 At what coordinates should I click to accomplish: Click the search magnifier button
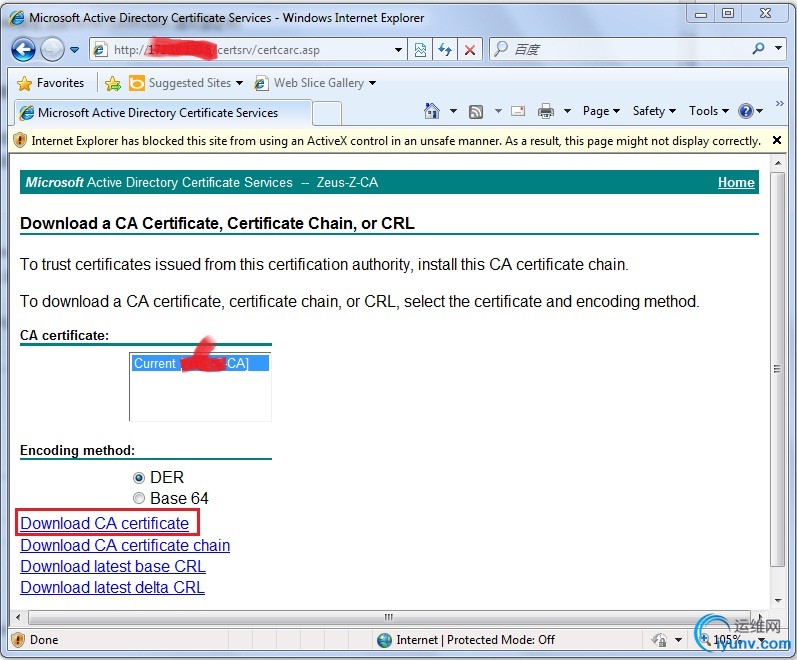point(758,49)
